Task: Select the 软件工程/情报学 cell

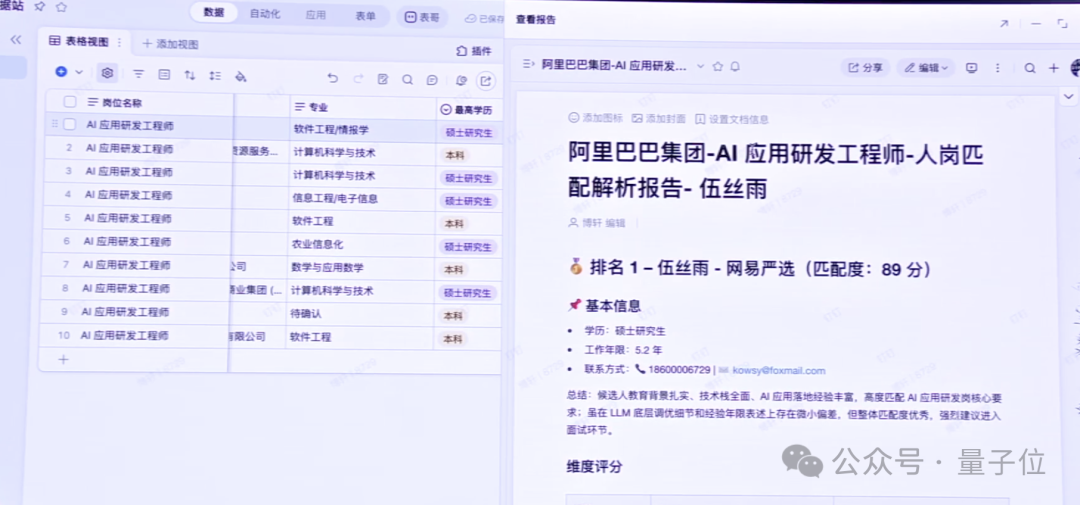Action: [x=362, y=130]
